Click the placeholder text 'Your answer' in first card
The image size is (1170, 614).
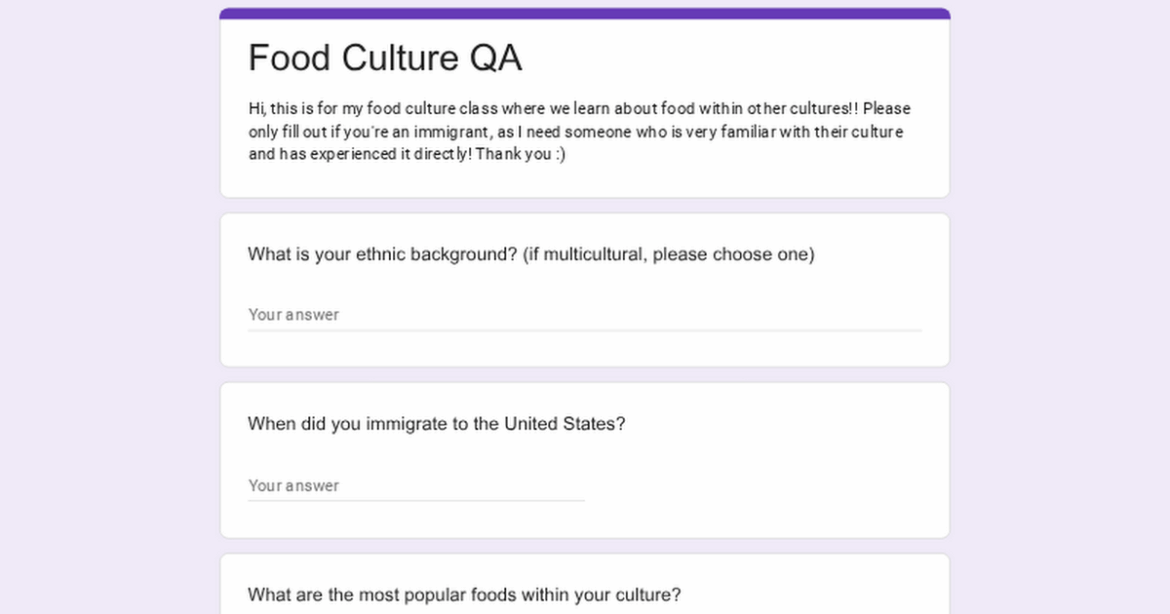click(294, 314)
